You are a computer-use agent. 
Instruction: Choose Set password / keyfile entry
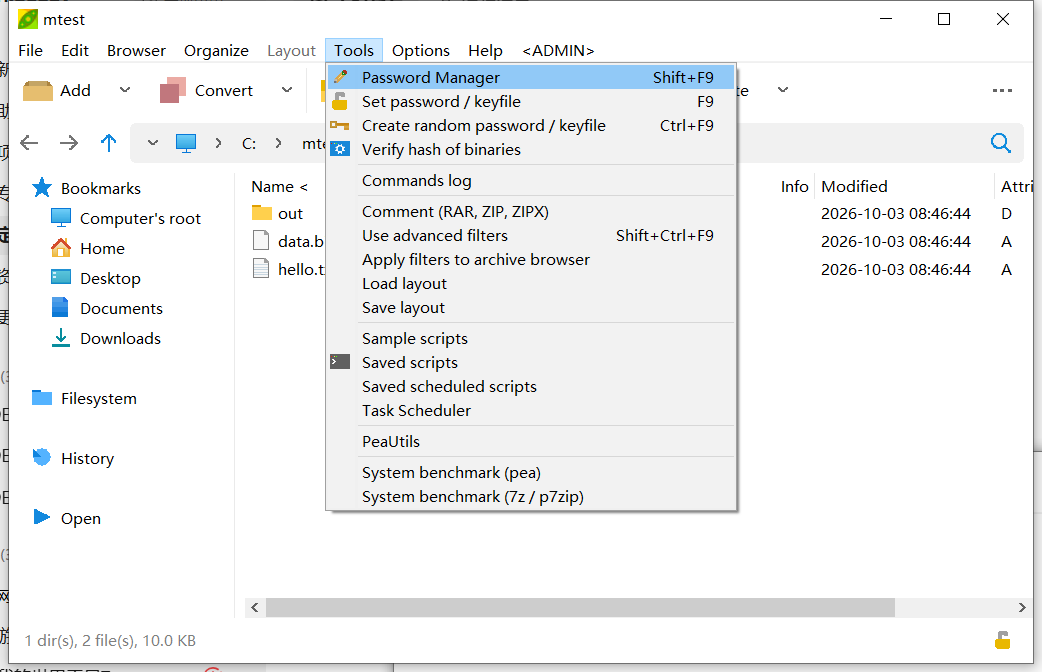[x=531, y=102]
